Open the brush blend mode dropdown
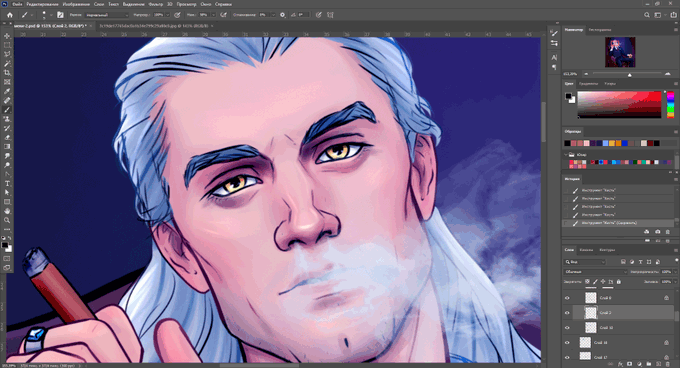This screenshot has height=368, width=680. (107, 15)
